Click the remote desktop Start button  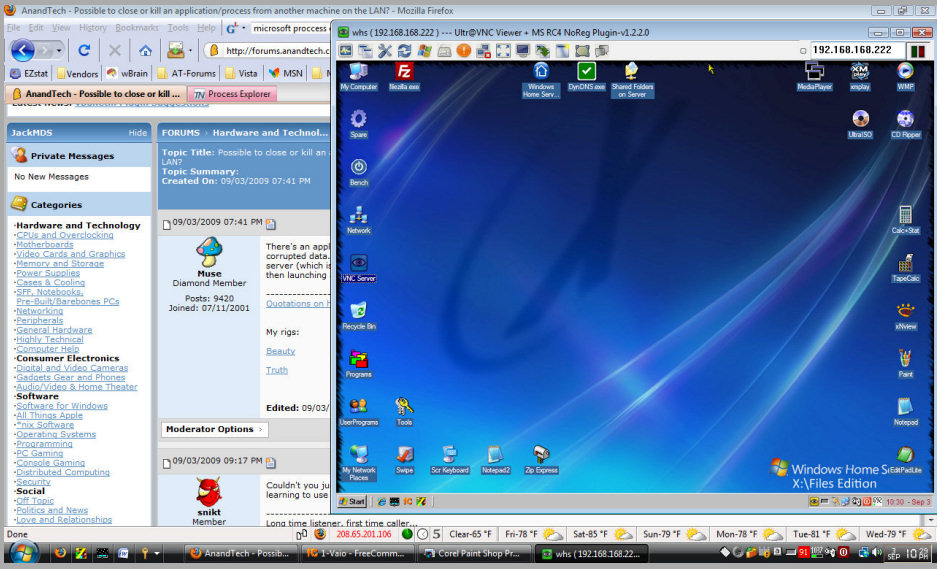(x=352, y=501)
